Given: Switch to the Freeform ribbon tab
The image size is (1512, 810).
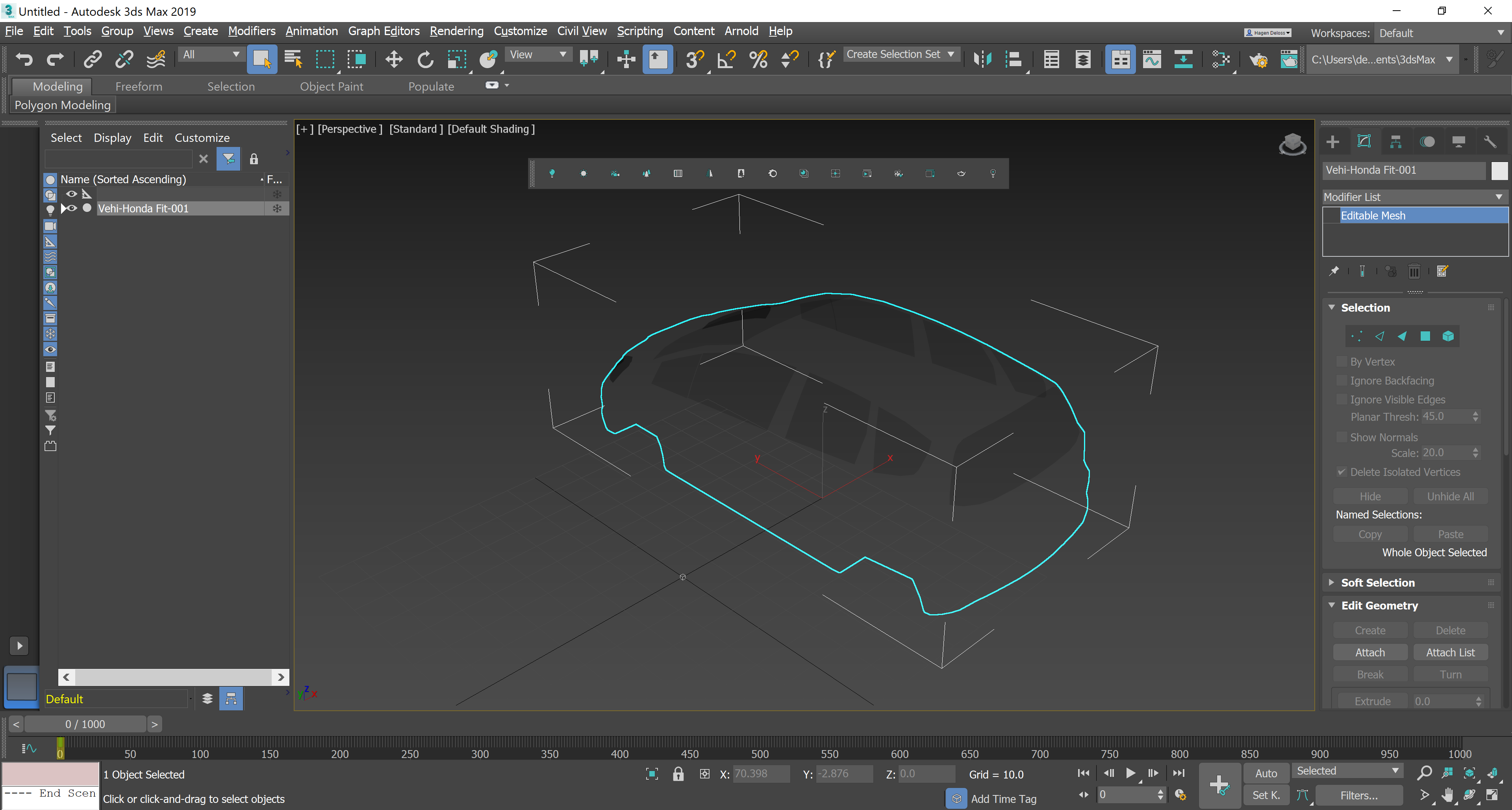Looking at the screenshot, I should tap(139, 86).
